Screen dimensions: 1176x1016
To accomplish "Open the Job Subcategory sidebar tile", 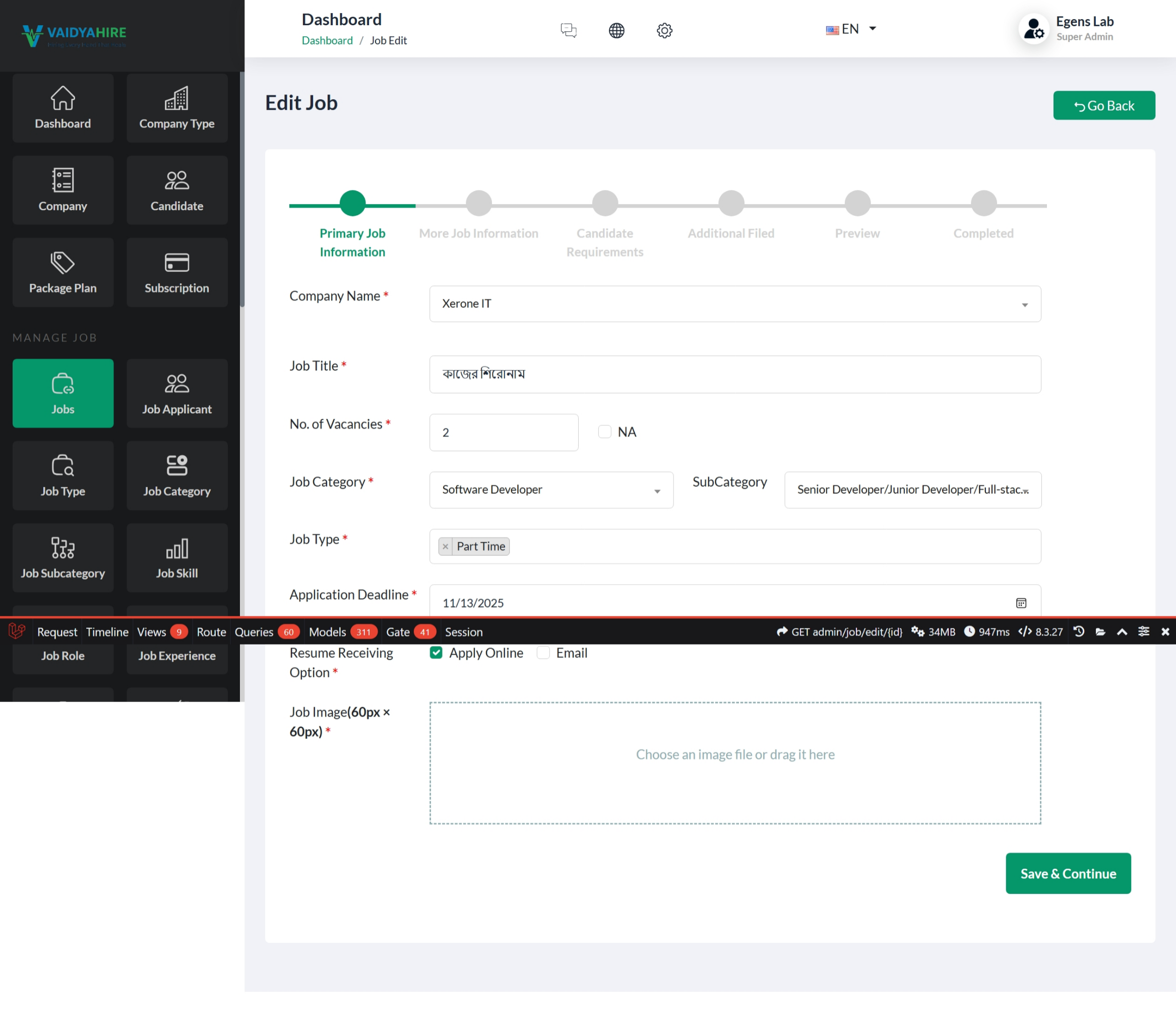I will point(63,558).
